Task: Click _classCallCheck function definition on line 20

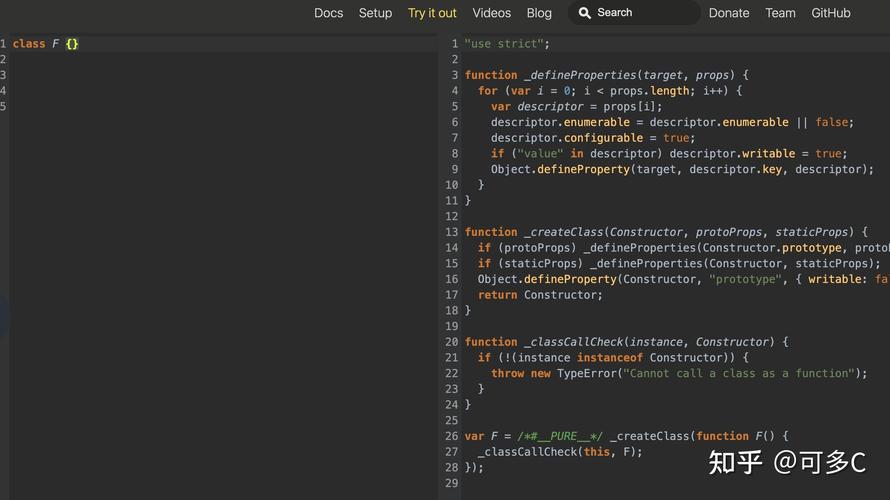Action: tap(571, 342)
